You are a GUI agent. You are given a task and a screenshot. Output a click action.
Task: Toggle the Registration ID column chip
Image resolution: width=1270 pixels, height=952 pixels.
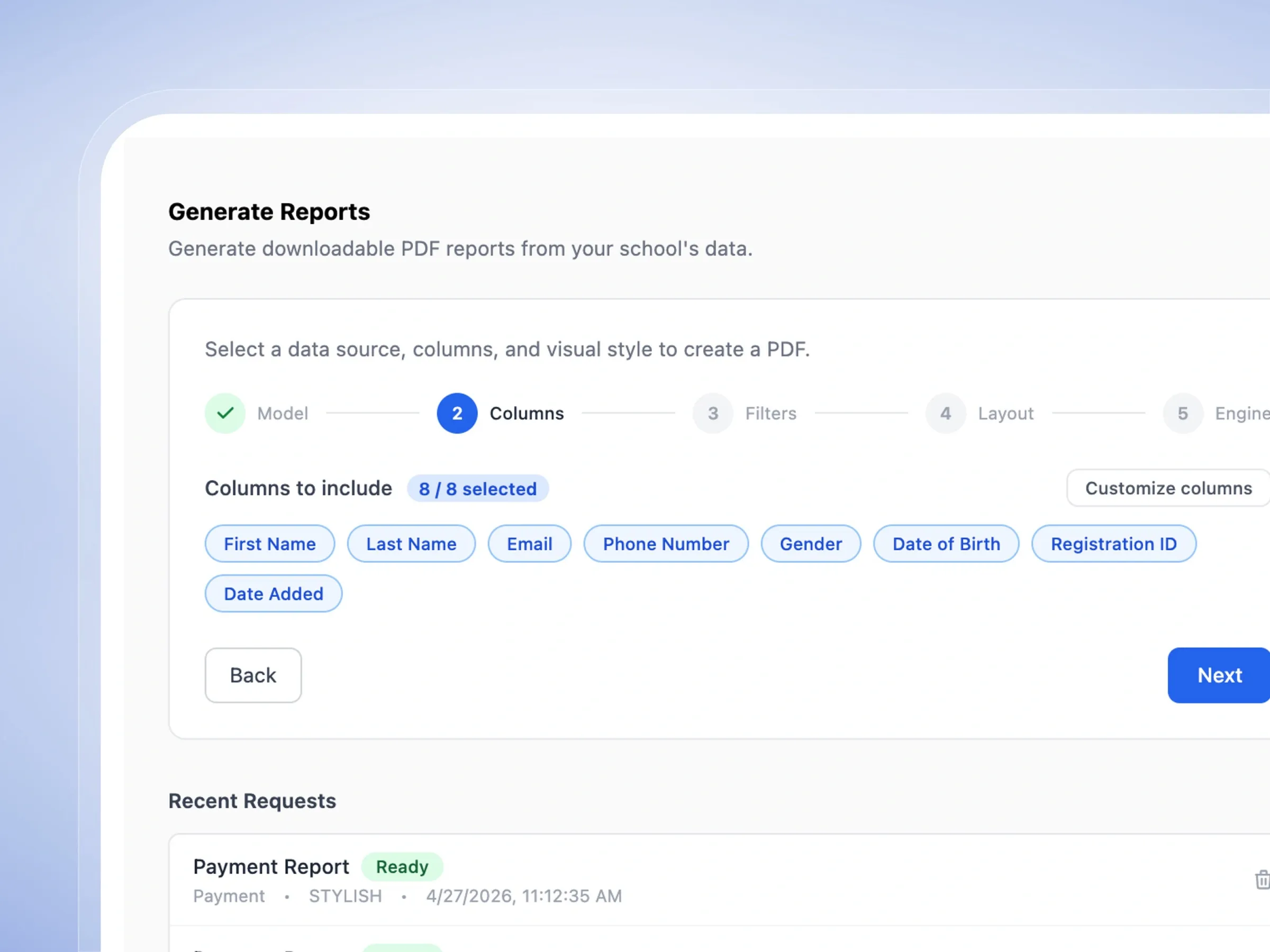(1114, 543)
